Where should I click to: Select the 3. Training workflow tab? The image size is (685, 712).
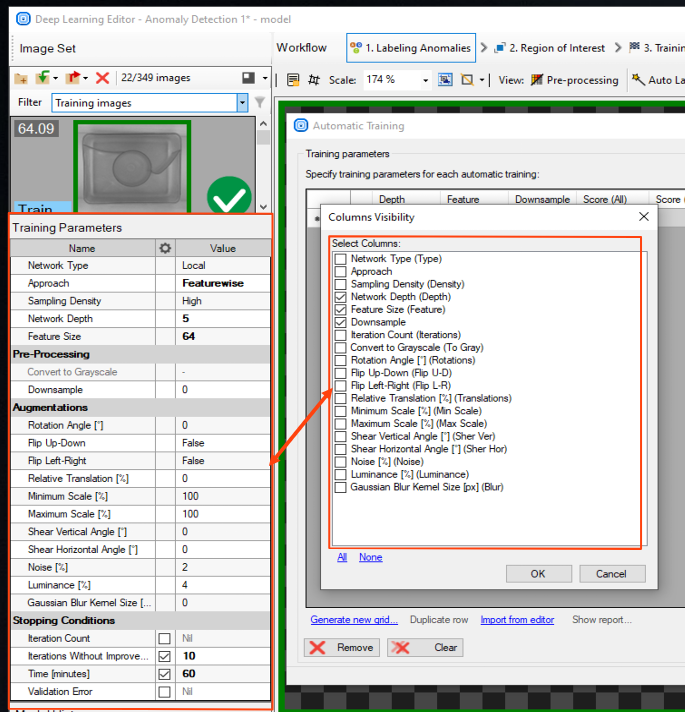point(656,48)
